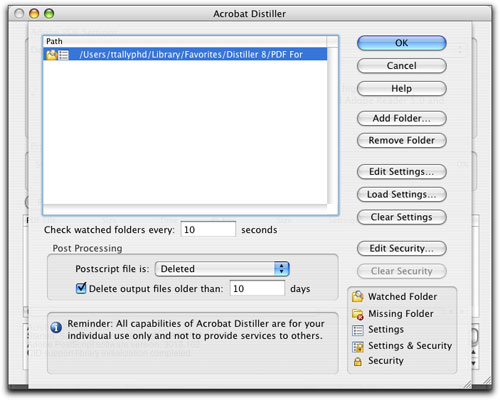The image size is (500, 400).
Task: Click Load Settings... button
Action: coord(401,194)
